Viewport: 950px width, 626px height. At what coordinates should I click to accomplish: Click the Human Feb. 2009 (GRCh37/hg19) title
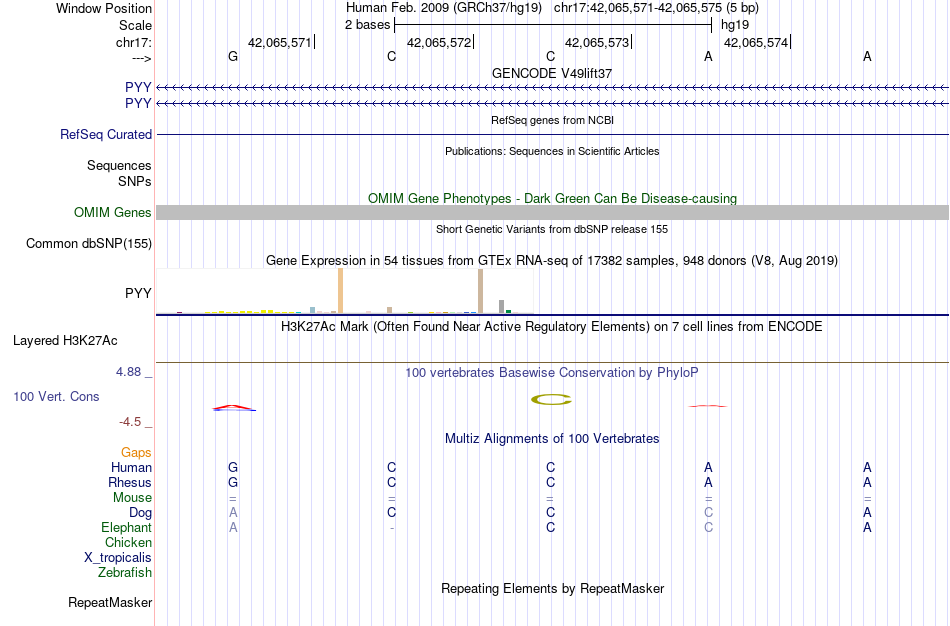click(x=445, y=8)
